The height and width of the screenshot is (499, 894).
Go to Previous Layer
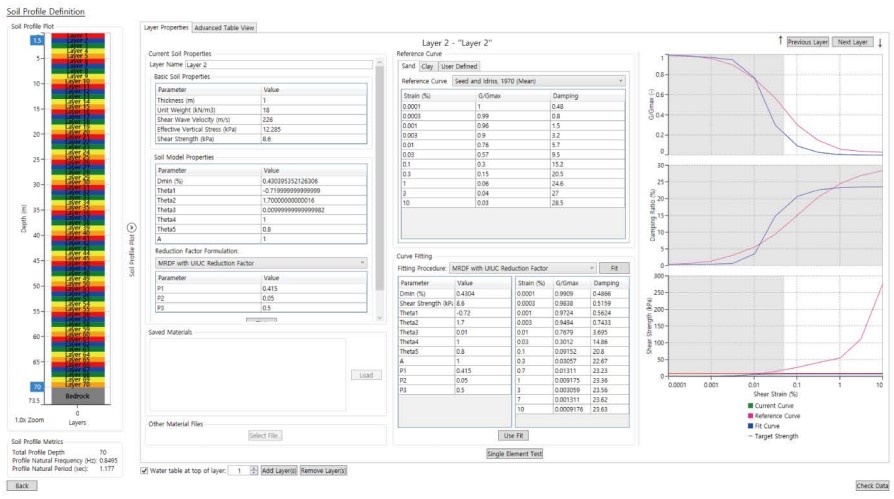click(x=807, y=42)
